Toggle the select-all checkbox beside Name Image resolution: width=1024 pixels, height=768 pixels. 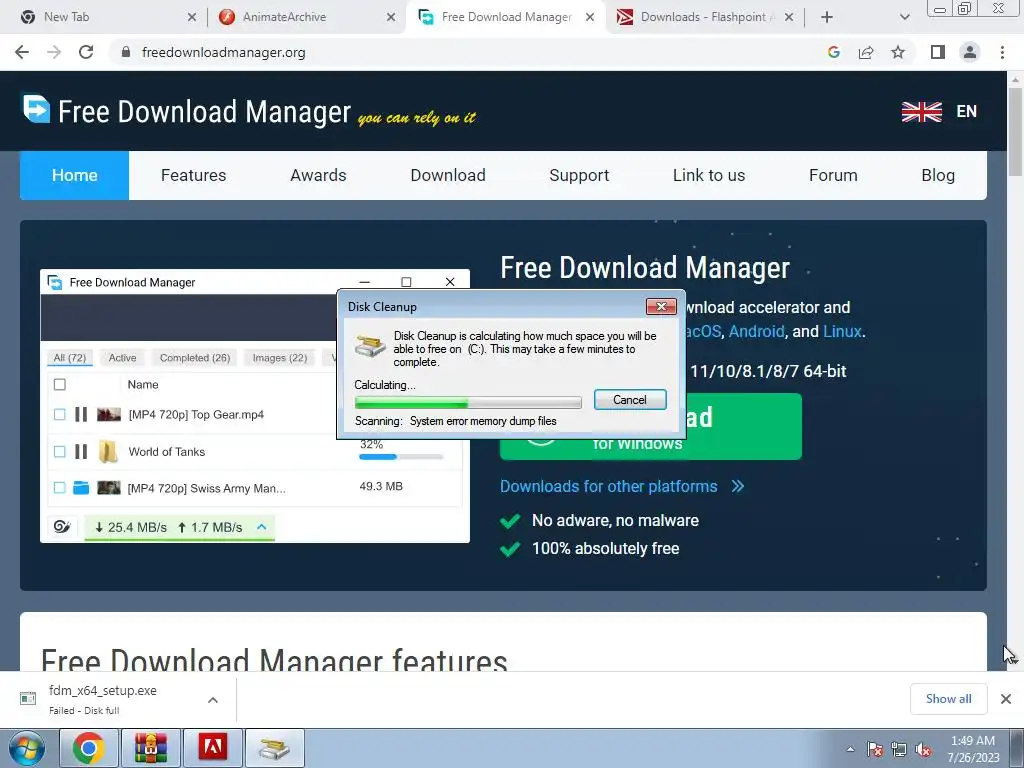[59, 384]
